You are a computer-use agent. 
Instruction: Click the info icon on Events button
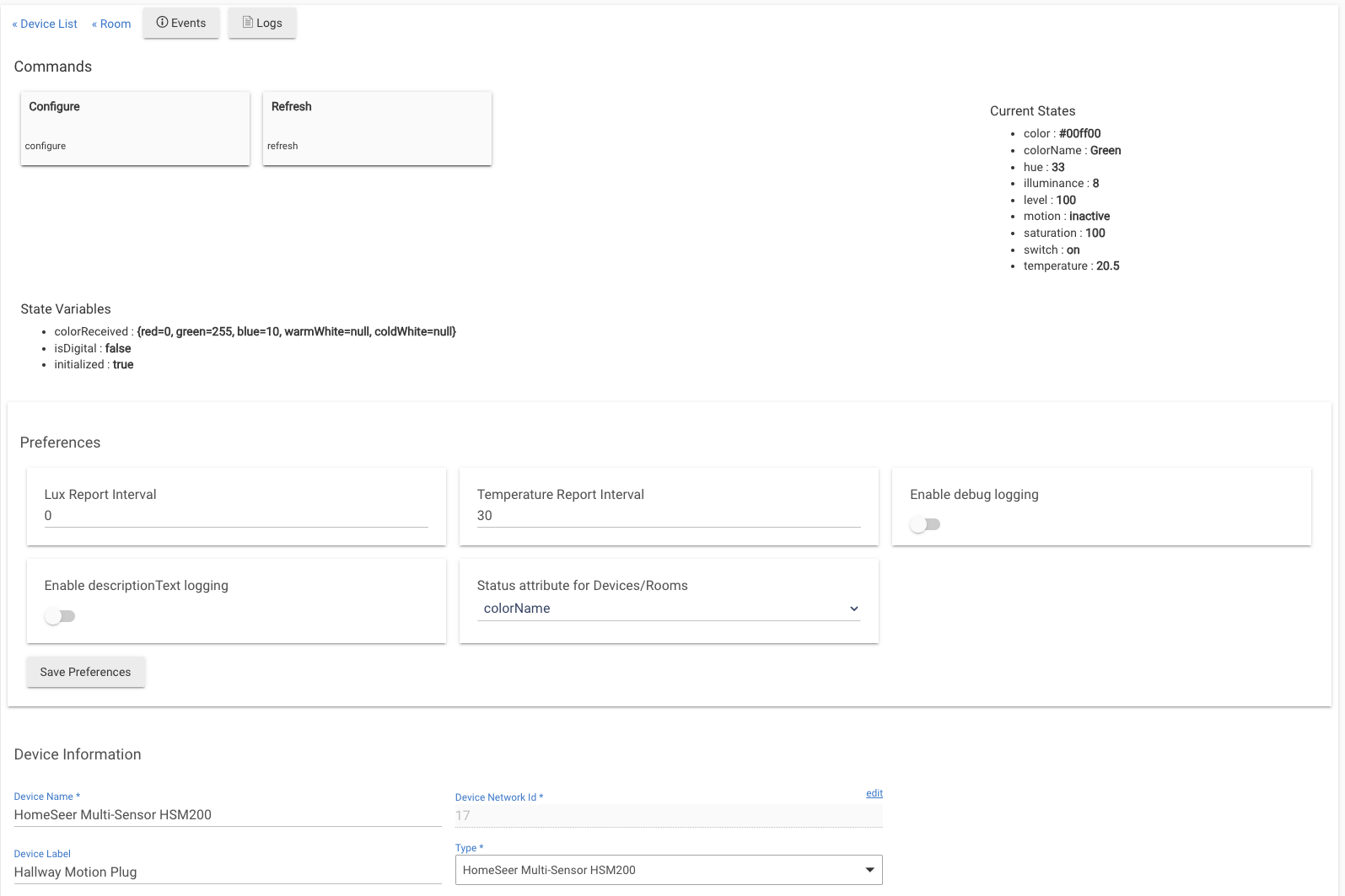point(162,23)
